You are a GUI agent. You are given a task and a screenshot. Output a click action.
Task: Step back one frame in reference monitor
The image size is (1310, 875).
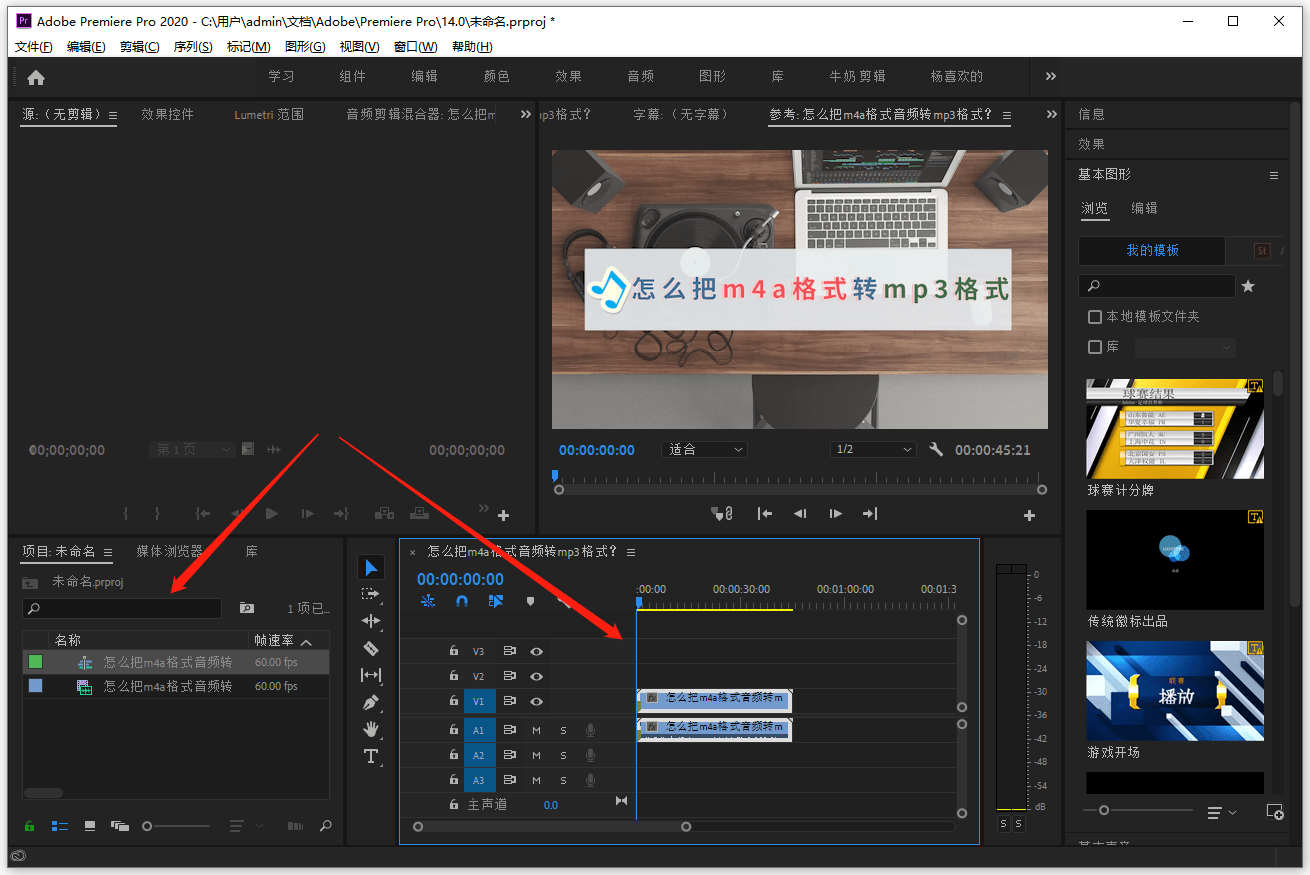[800, 514]
